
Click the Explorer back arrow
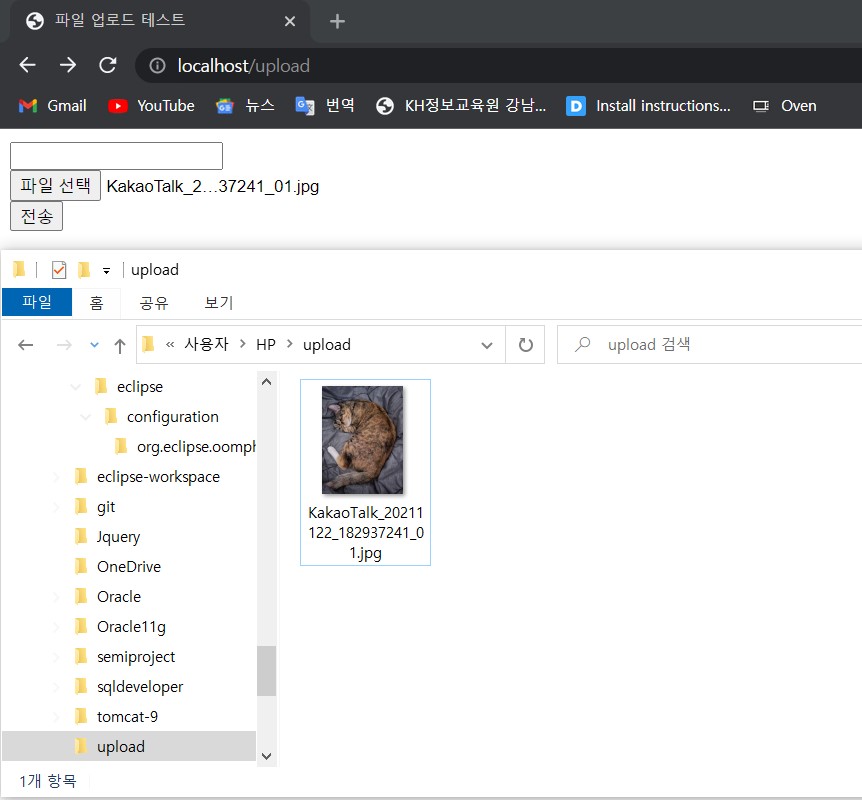click(x=26, y=345)
